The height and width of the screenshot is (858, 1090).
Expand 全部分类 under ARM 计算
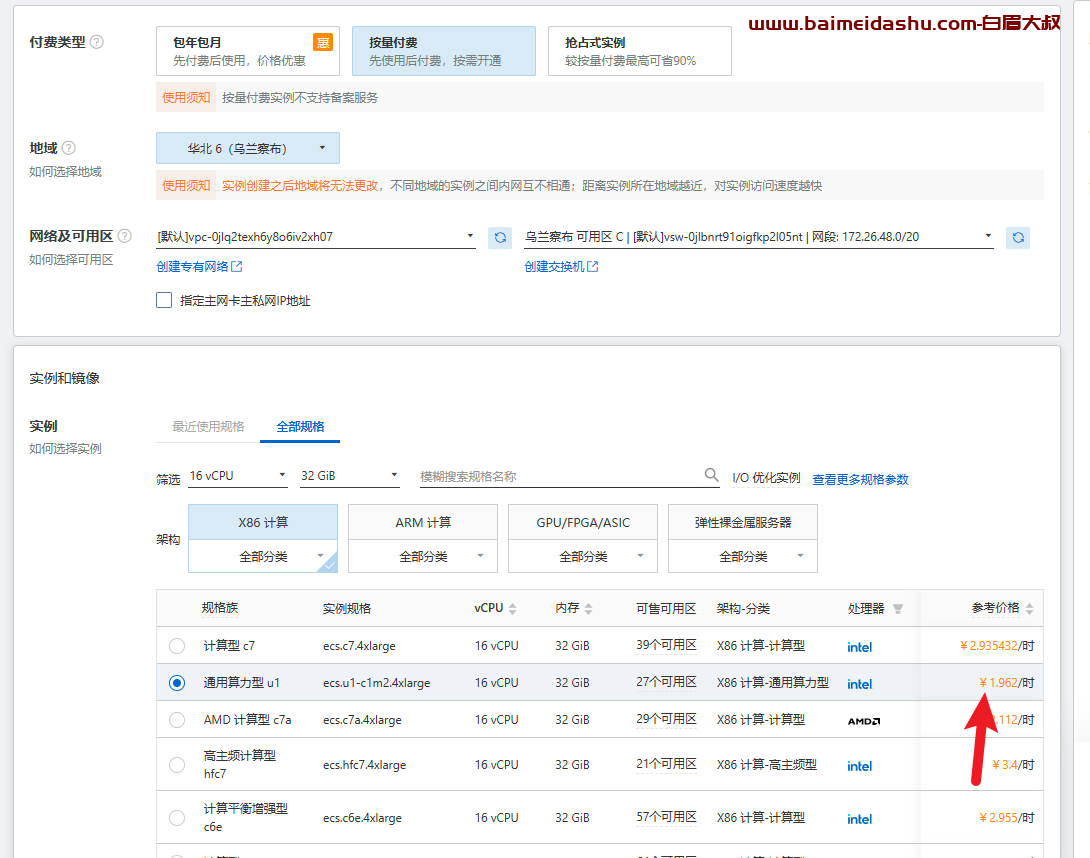coord(423,556)
